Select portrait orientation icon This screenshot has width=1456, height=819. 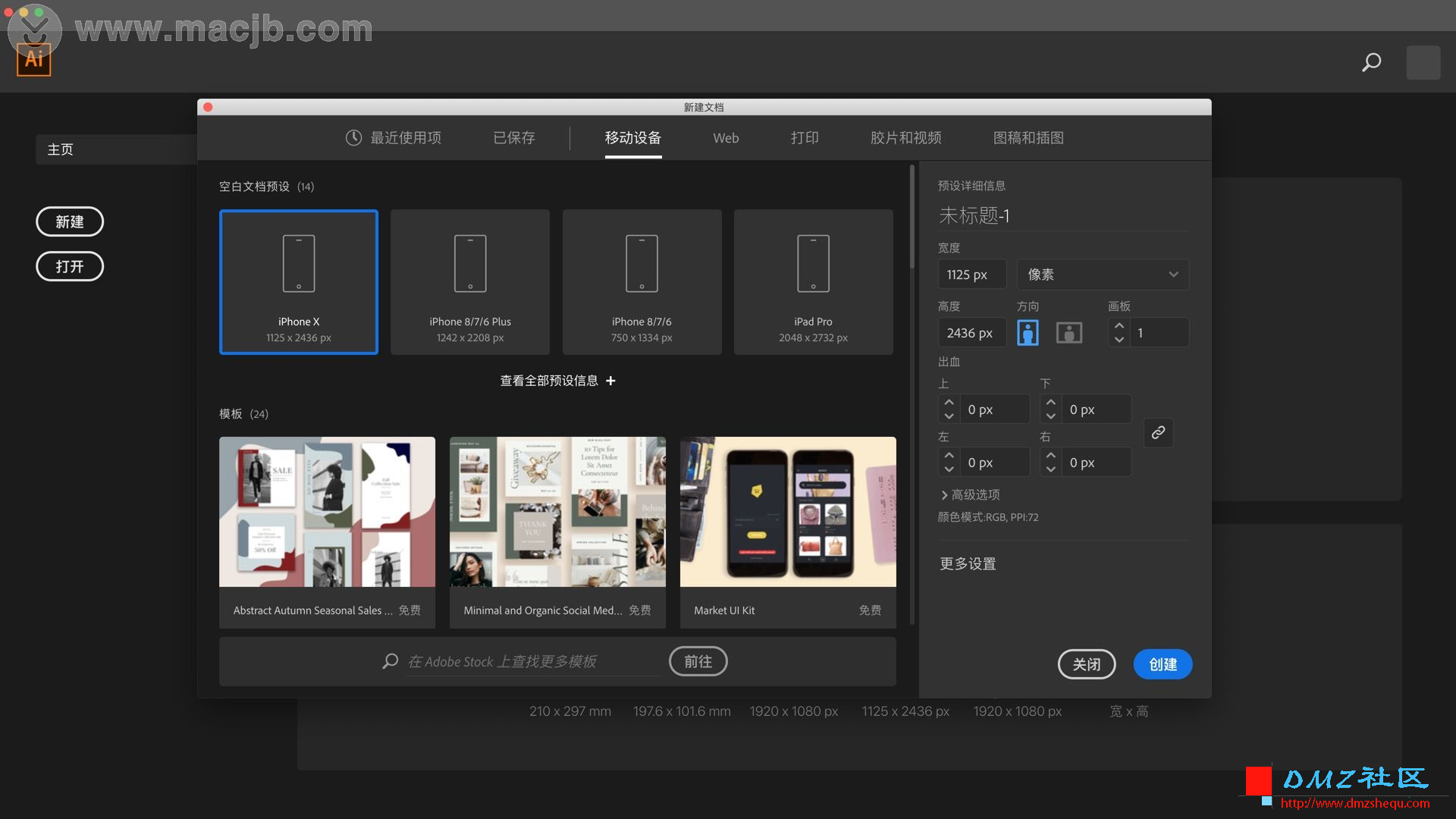click(x=1028, y=332)
